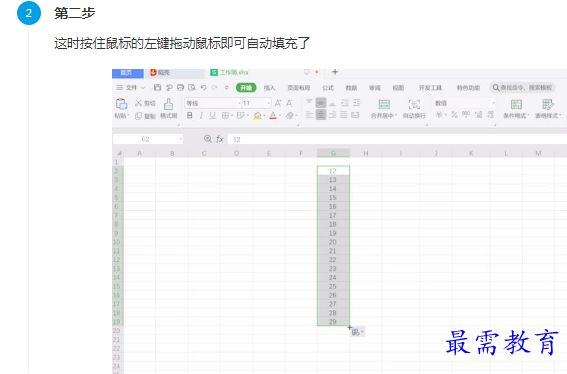The height and width of the screenshot is (374, 567).
Task: Click the Conditional Formatting icon
Action: 516,104
